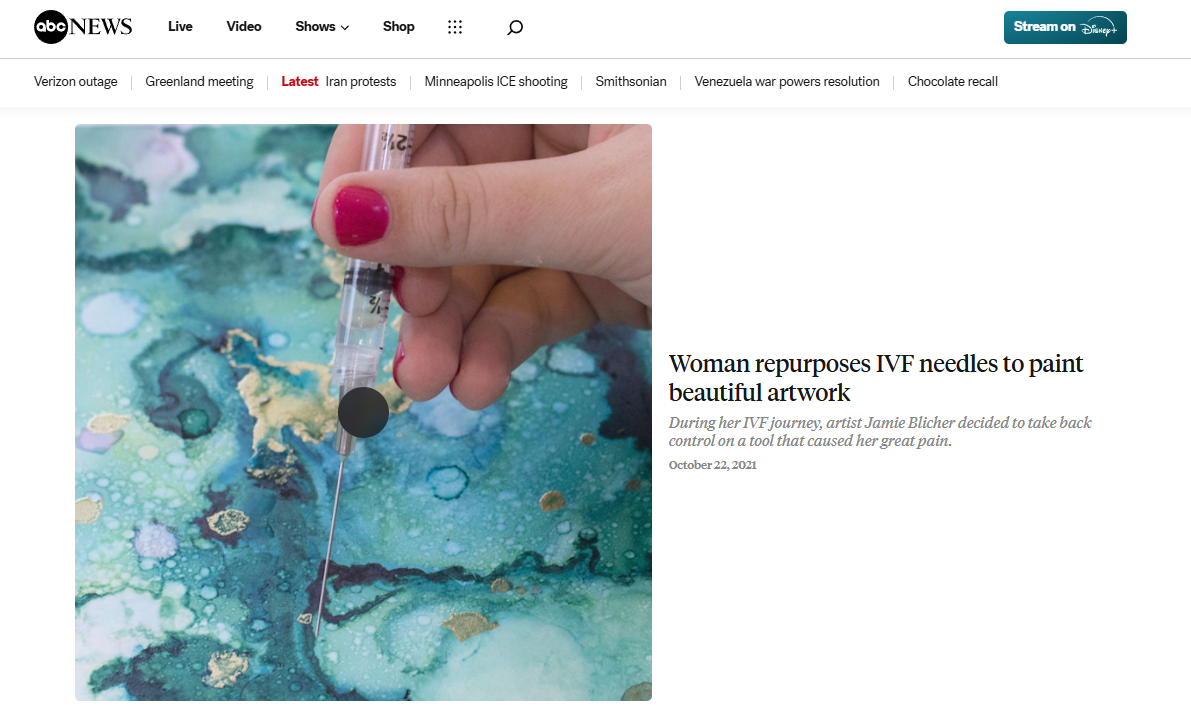The width and height of the screenshot is (1191, 723).
Task: Open the search magnifier icon
Action: [515, 27]
